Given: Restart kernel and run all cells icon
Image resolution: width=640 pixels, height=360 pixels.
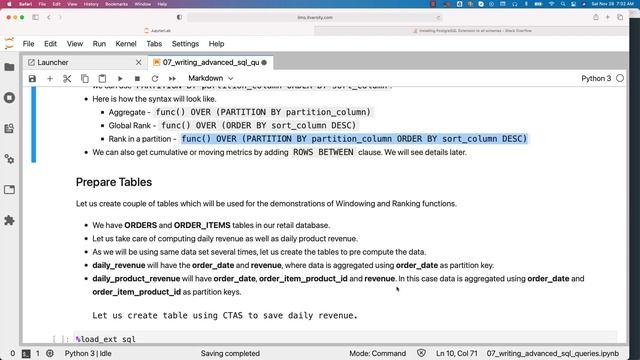Looking at the screenshot, I should pyautogui.click(x=172, y=78).
